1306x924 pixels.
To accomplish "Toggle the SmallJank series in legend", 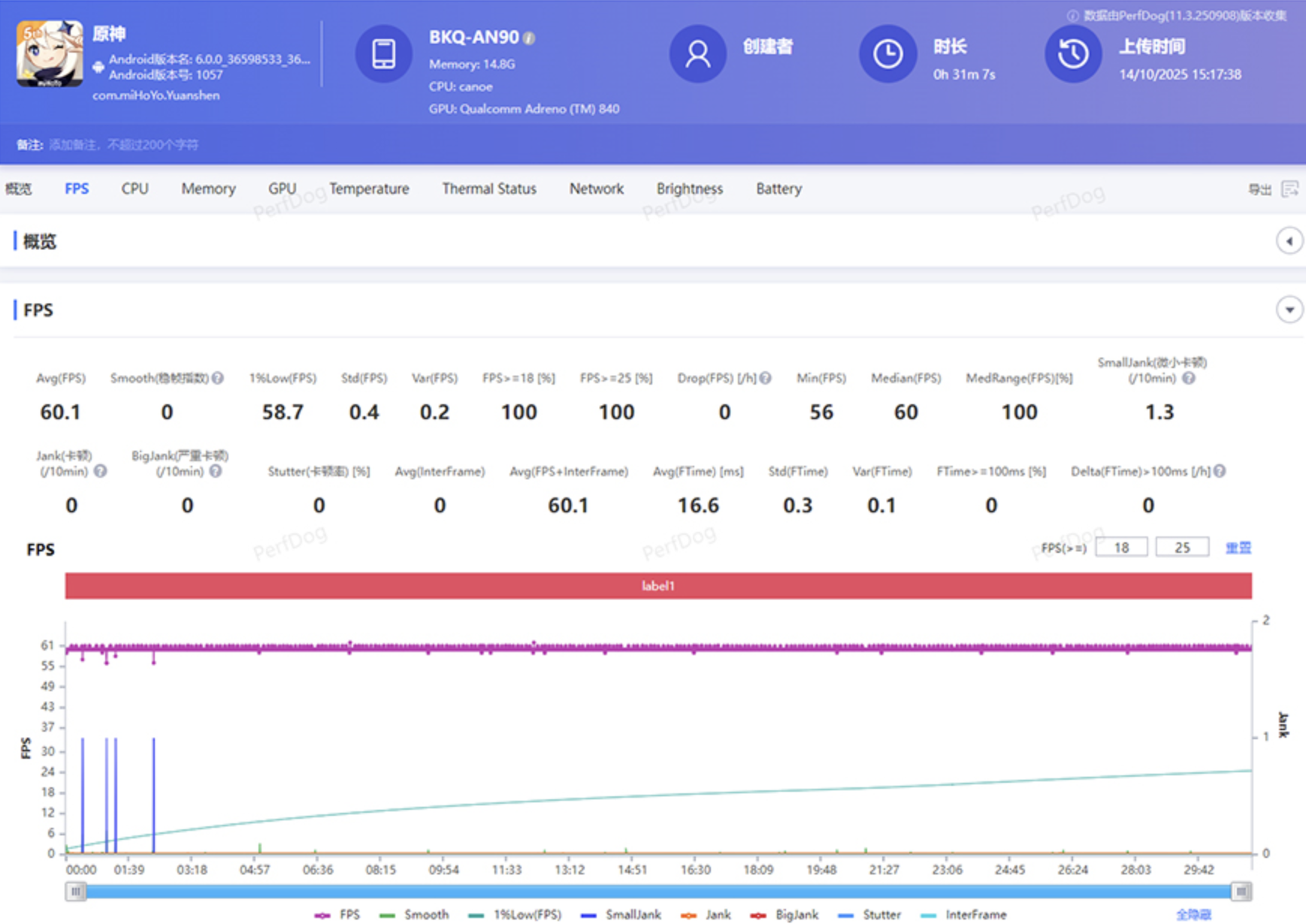I will click(x=621, y=914).
